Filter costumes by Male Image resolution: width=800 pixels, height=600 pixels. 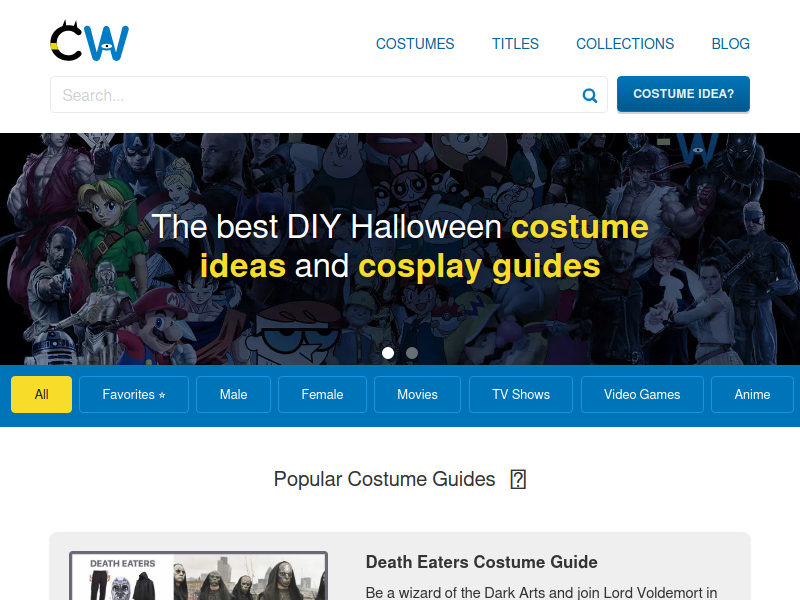click(x=233, y=394)
